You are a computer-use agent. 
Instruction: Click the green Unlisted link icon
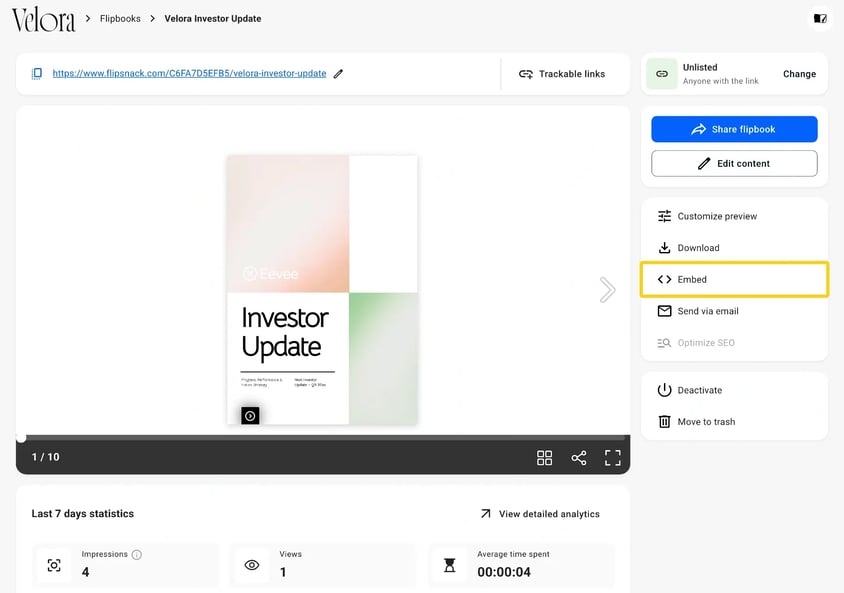tap(662, 74)
